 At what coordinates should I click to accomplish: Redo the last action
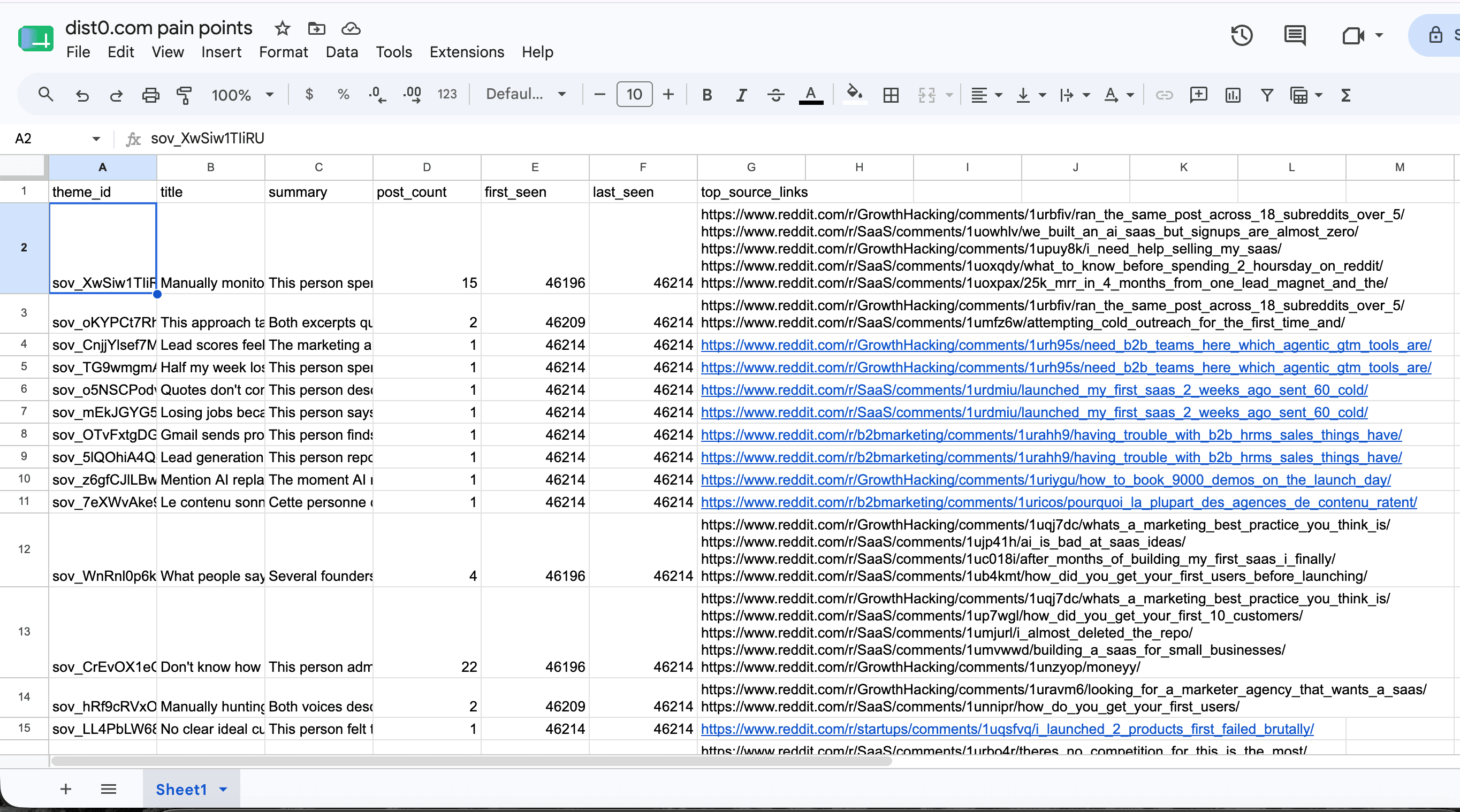116,95
